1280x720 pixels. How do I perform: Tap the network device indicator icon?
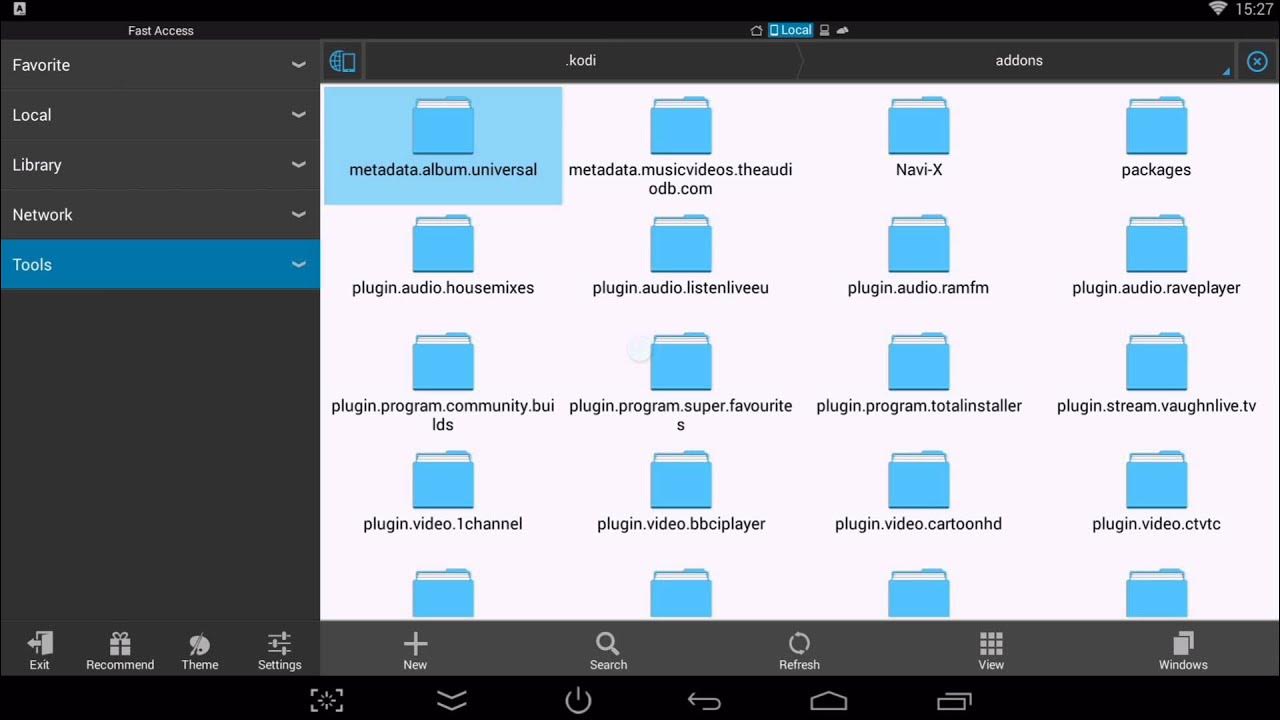[x=825, y=30]
